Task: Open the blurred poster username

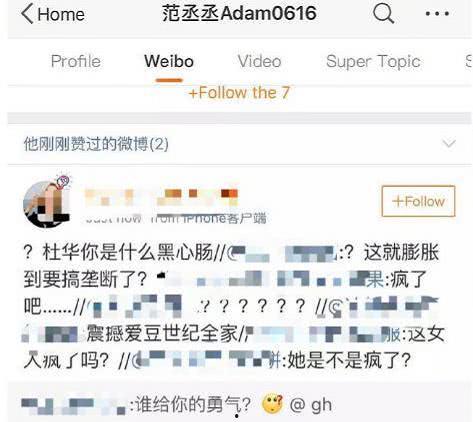Action: [x=162, y=196]
